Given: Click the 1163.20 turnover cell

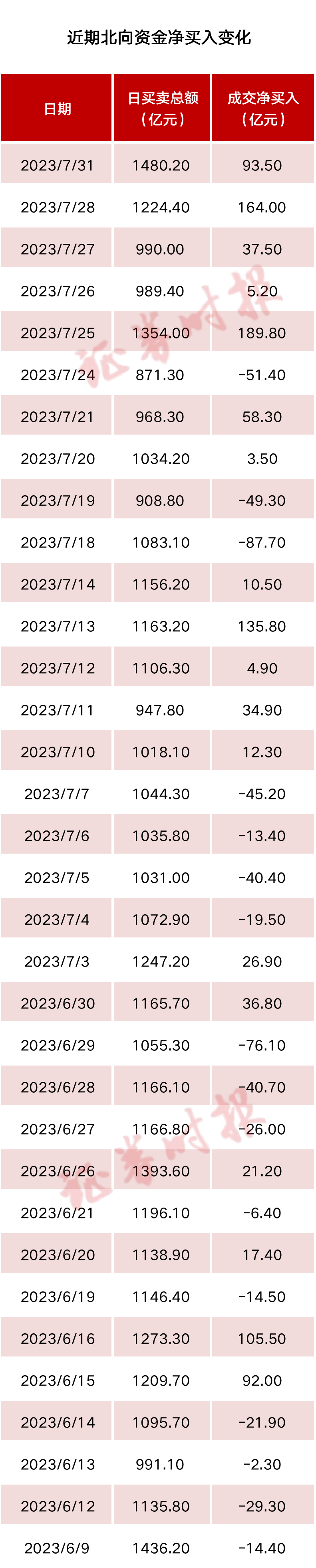Looking at the screenshot, I should 161,626.
